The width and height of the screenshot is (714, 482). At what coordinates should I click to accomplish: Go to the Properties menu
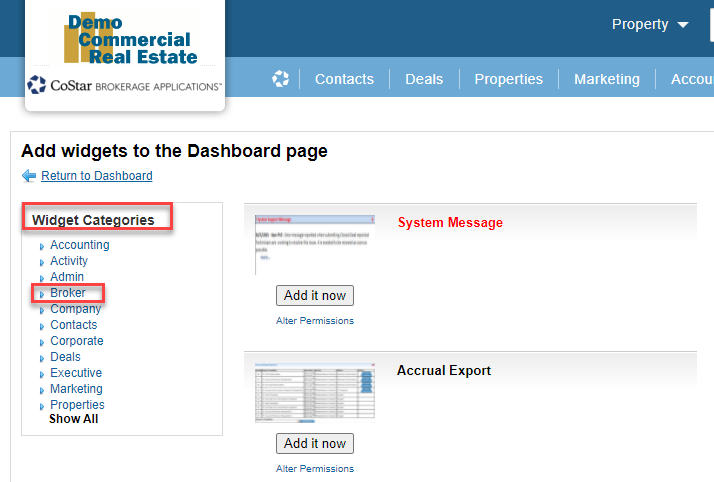click(508, 79)
